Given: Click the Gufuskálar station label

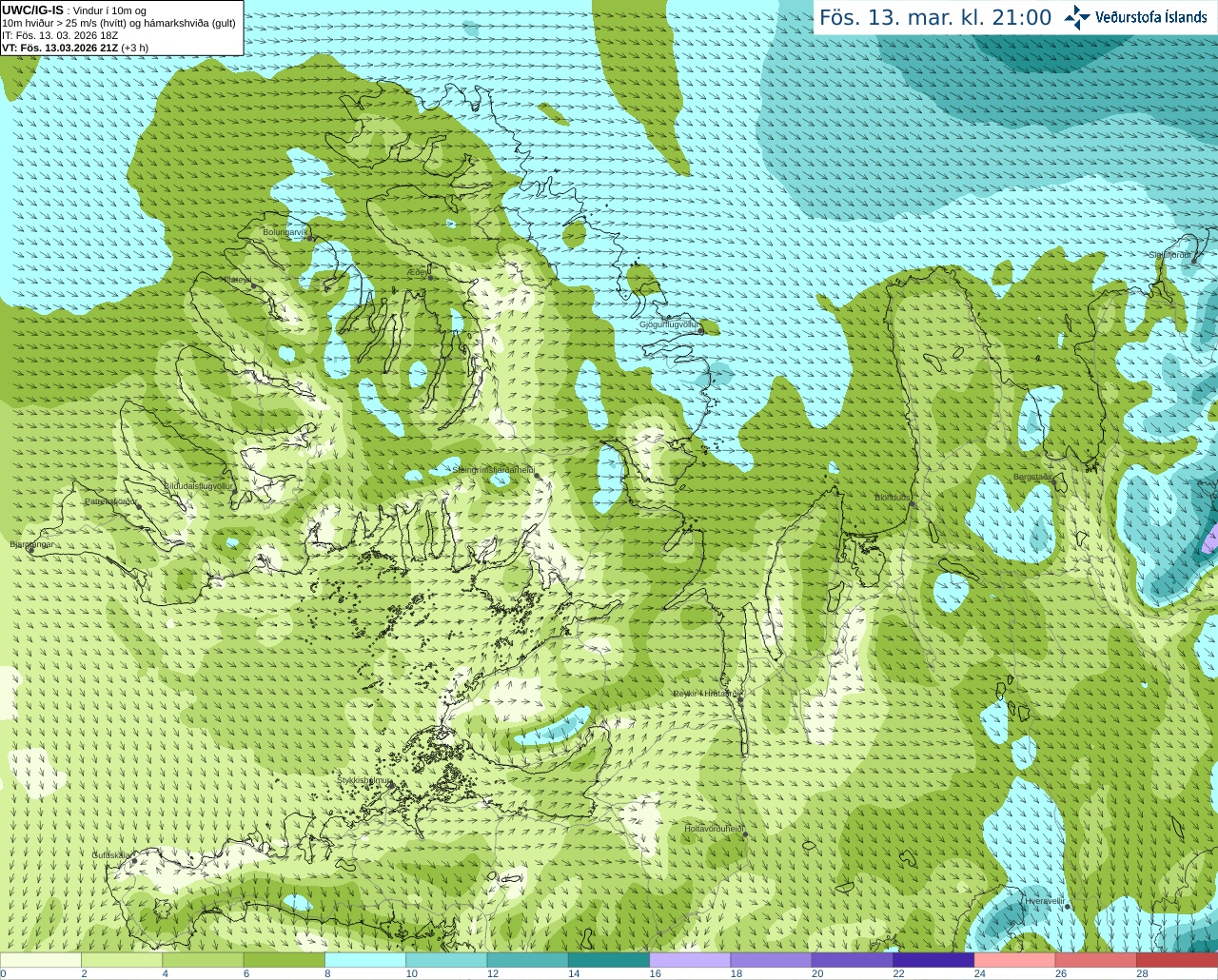Looking at the screenshot, I should point(111,854).
